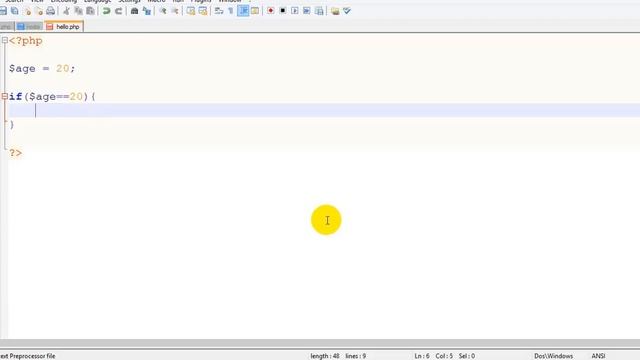
Task: Play back the recorded macro
Action: [x=295, y=11]
